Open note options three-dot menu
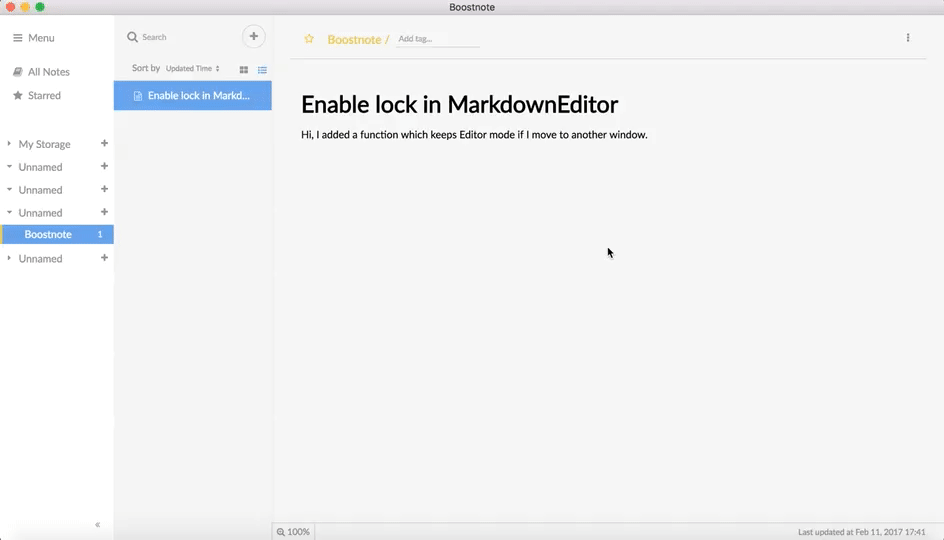The width and height of the screenshot is (944, 540). pos(908,38)
